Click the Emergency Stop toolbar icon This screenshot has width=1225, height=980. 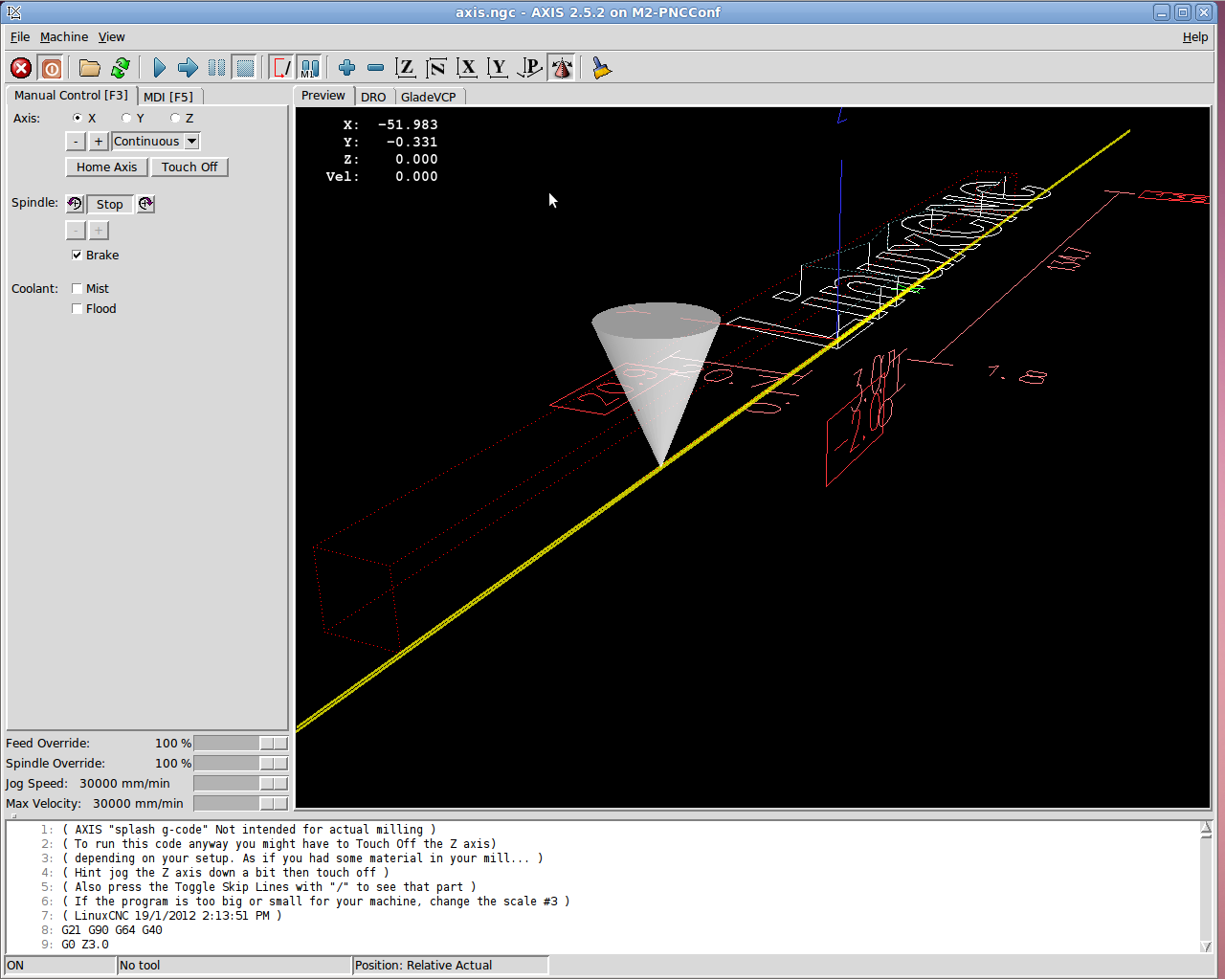pyautogui.click(x=21, y=68)
